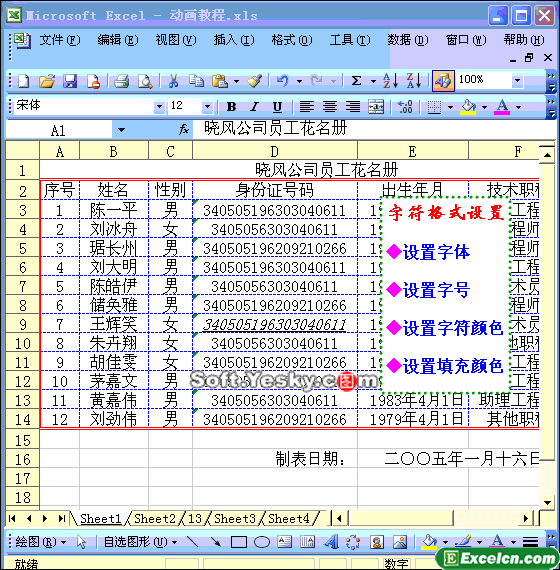
Task: Open a file with the Open folder icon
Action: (47, 81)
